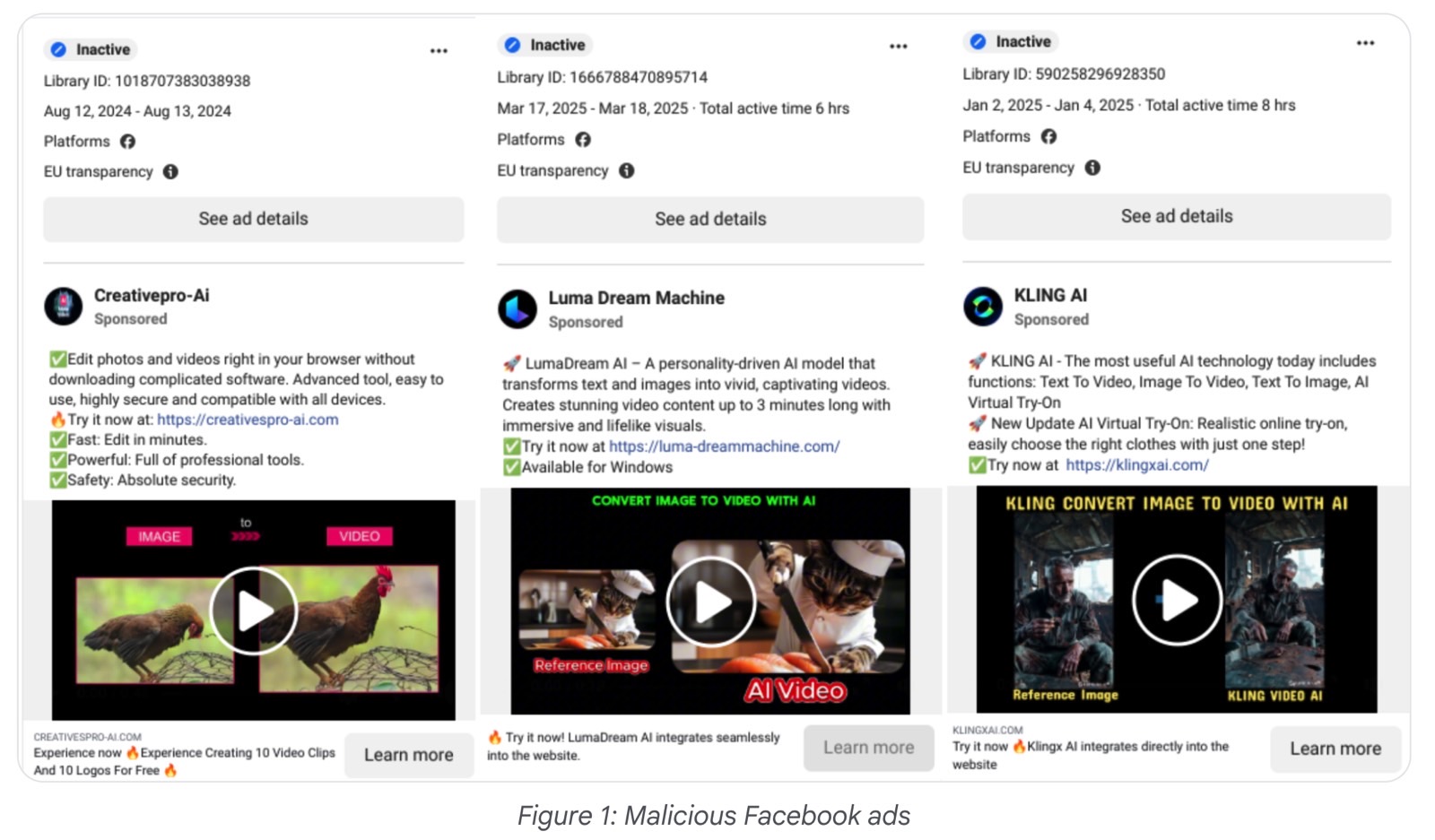The height and width of the screenshot is (840, 1435).
Task: Click the Creativepro-Ai page name
Action: pos(152,295)
